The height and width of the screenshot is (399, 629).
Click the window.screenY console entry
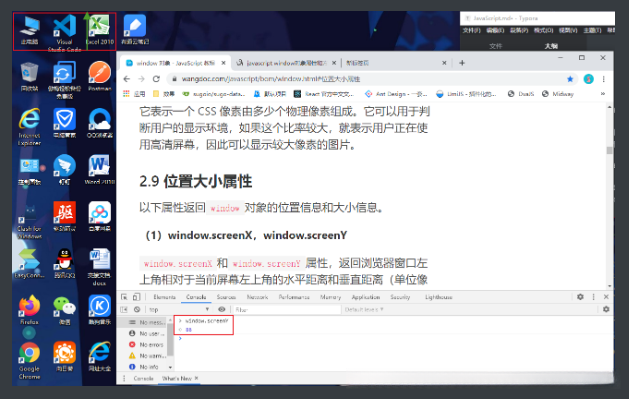[x=207, y=321]
